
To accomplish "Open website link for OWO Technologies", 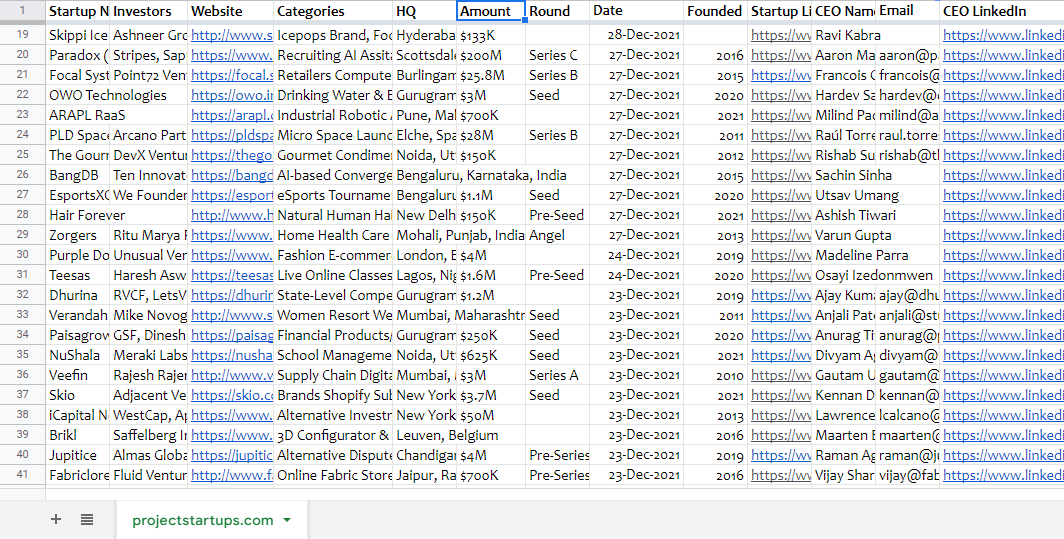I will pos(232,96).
